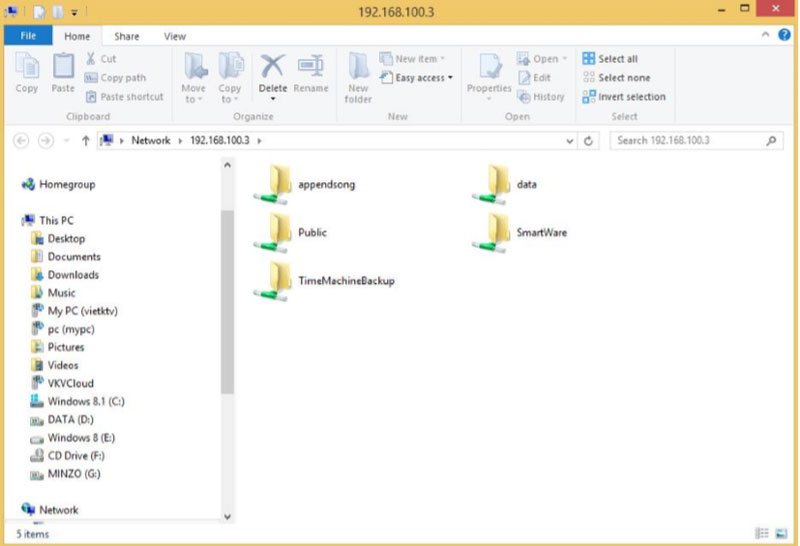800x546 pixels.
Task: Open the Share ribbon tab
Action: [x=126, y=36]
